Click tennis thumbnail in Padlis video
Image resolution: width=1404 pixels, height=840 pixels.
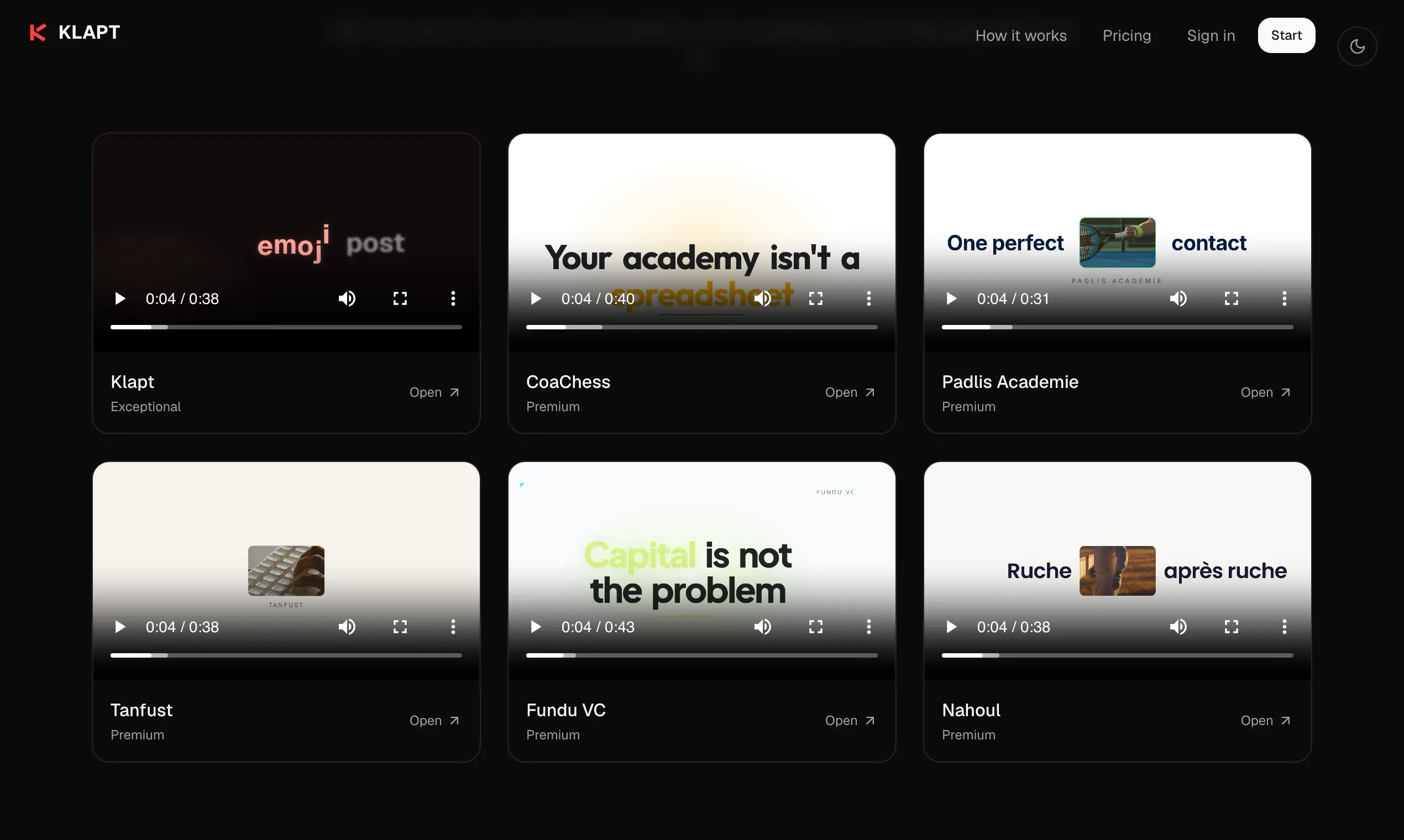(x=1117, y=242)
